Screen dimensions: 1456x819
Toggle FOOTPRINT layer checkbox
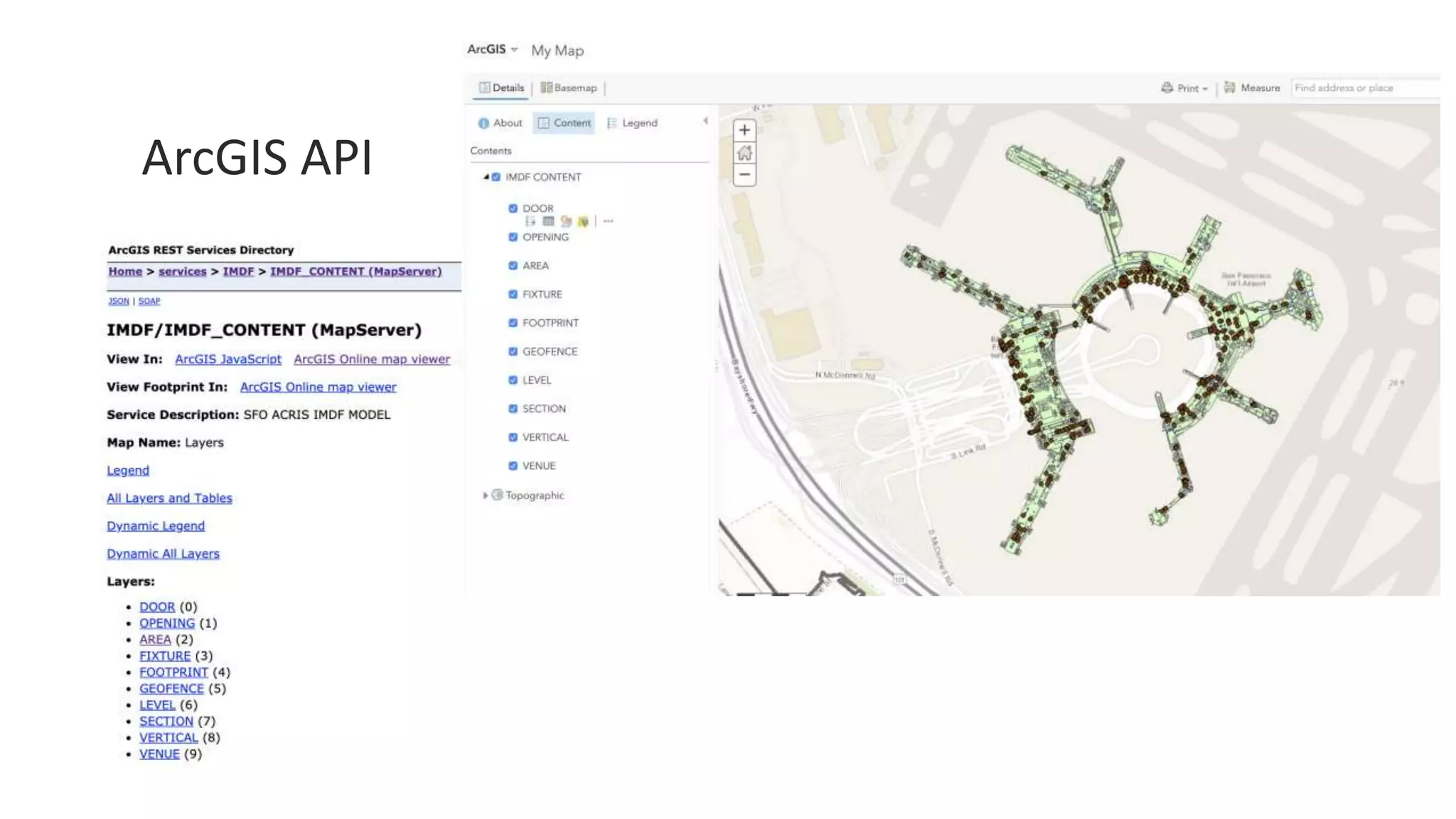pyautogui.click(x=513, y=323)
